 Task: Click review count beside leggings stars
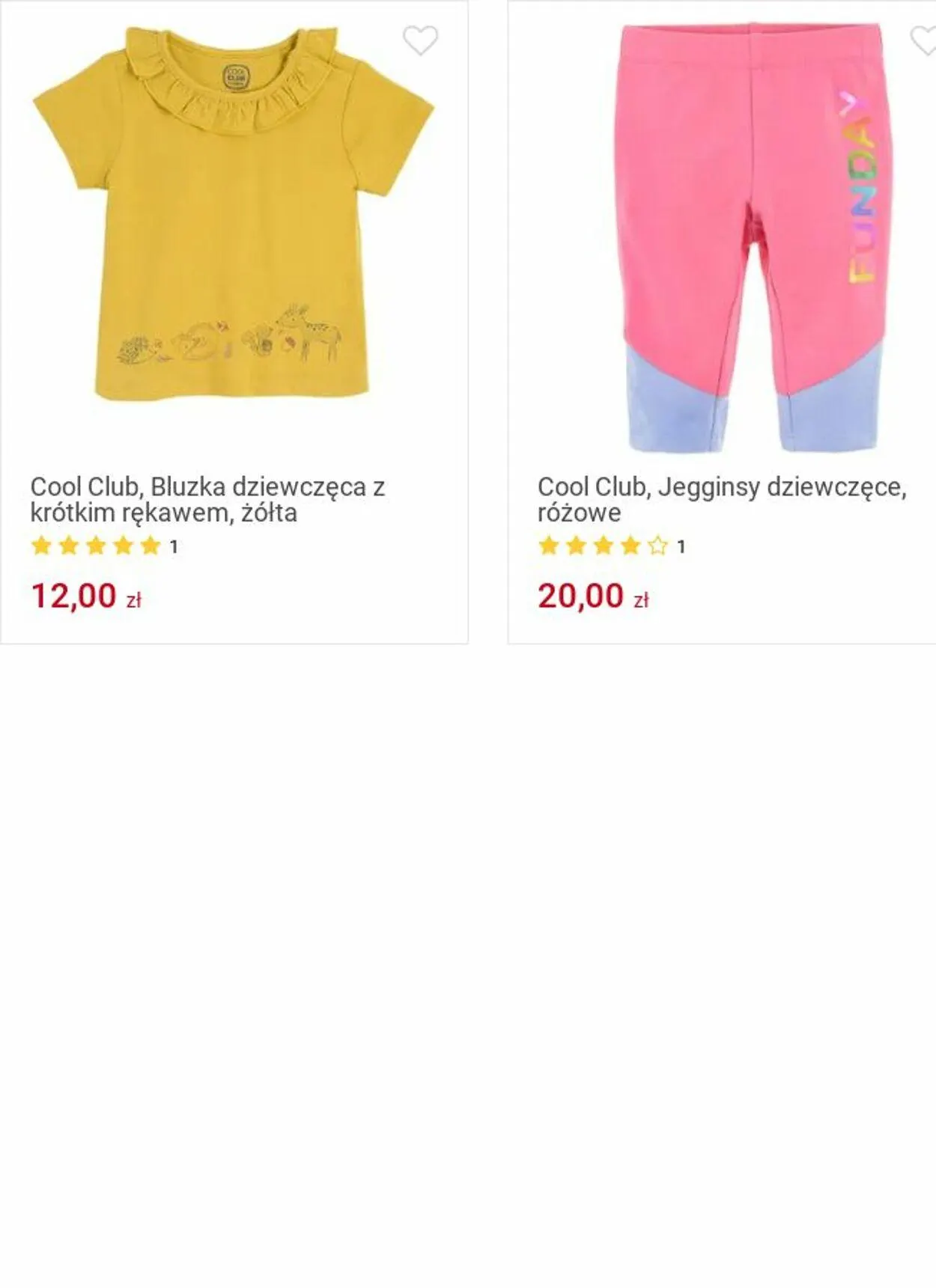[x=681, y=547]
